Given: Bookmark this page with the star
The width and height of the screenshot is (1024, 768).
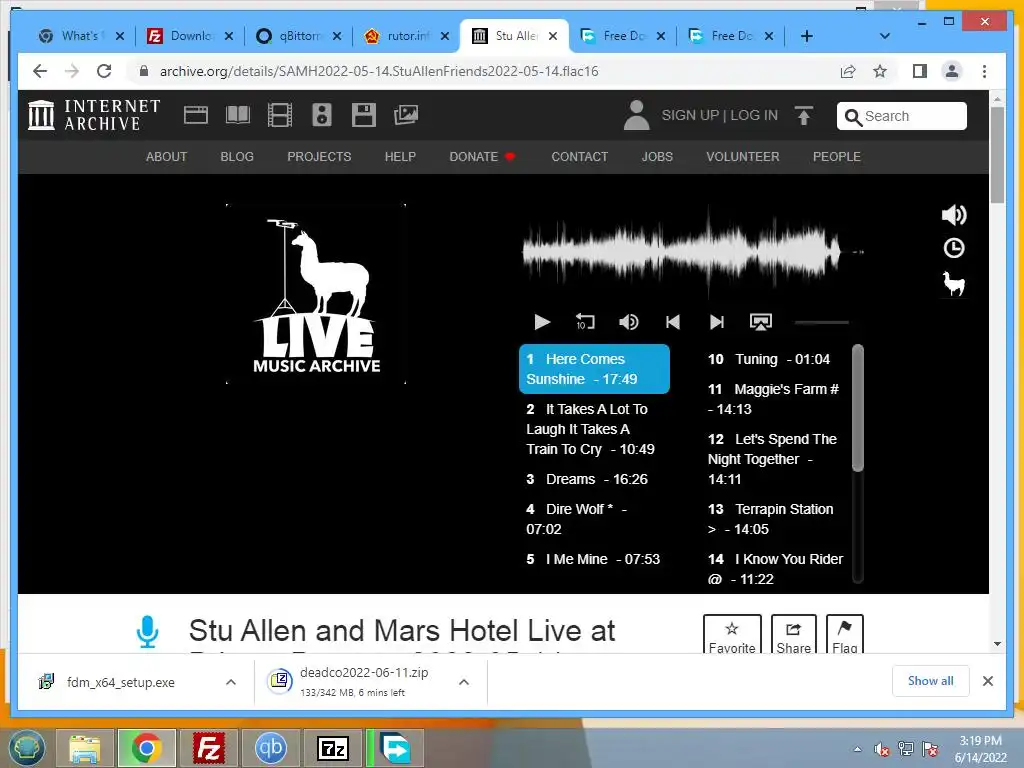Looking at the screenshot, I should point(880,71).
